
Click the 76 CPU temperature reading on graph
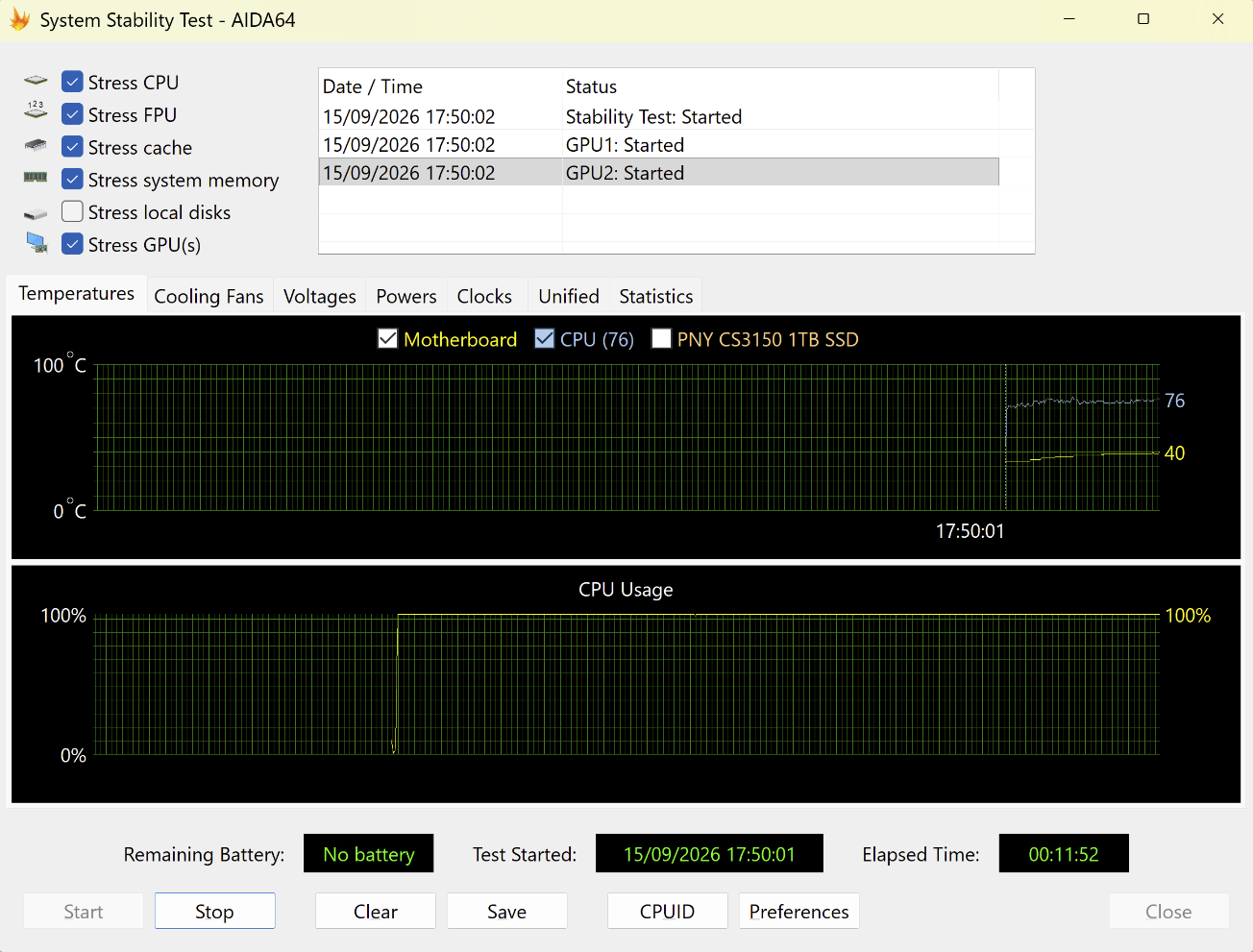point(1175,401)
